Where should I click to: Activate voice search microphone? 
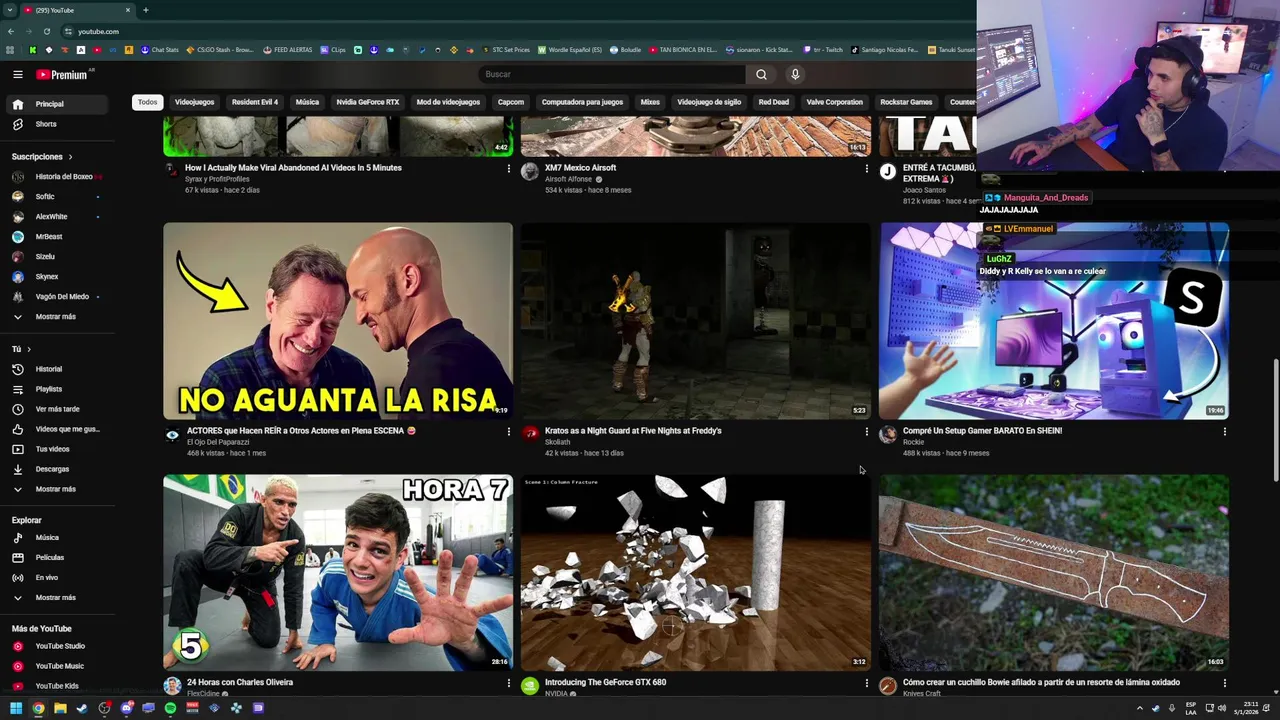795,74
